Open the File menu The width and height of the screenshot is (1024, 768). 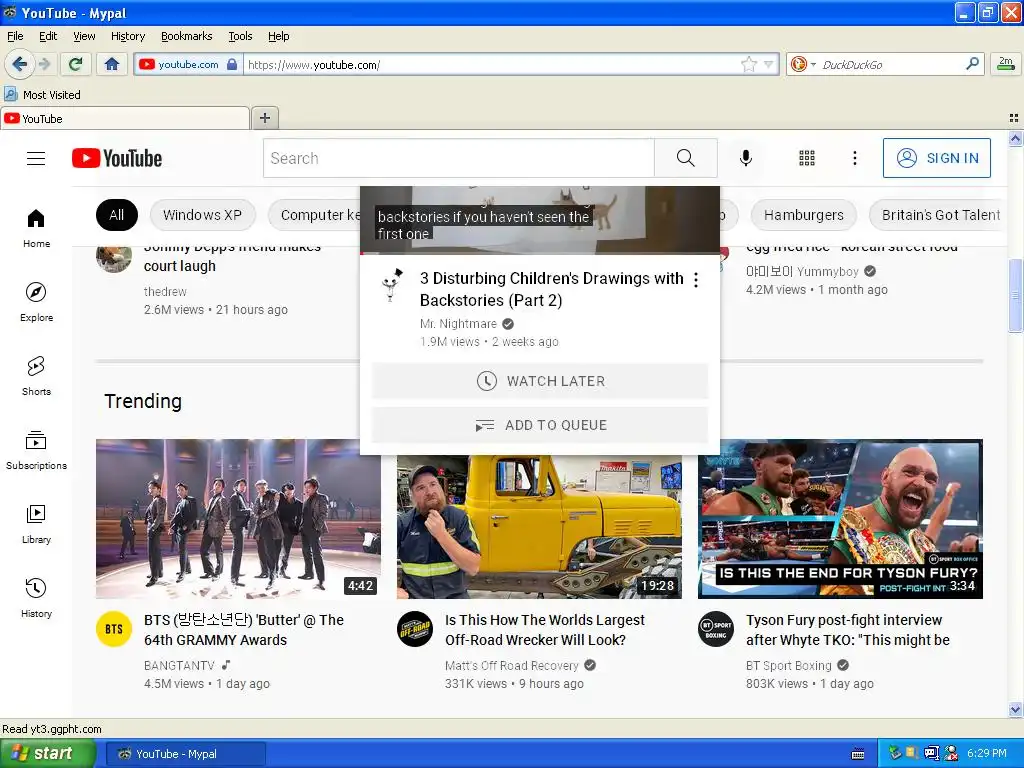click(15, 36)
